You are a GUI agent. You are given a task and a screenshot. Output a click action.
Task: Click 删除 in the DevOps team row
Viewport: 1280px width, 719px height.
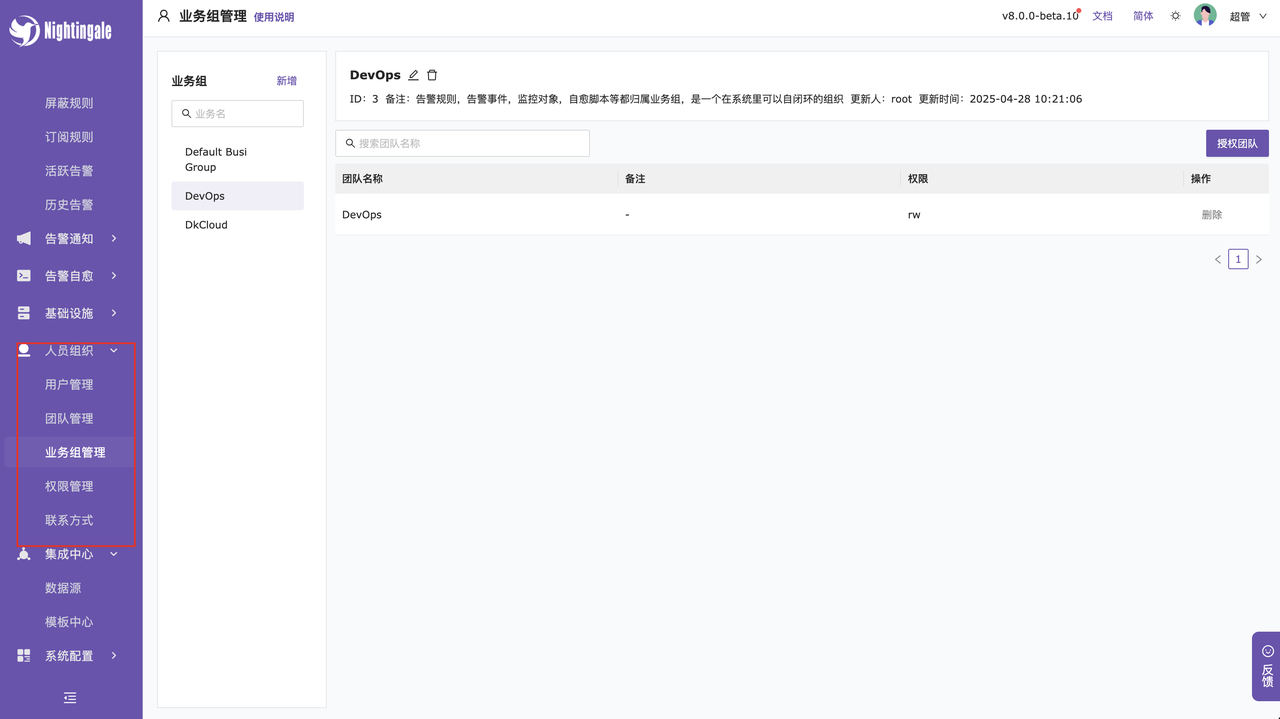point(1211,215)
